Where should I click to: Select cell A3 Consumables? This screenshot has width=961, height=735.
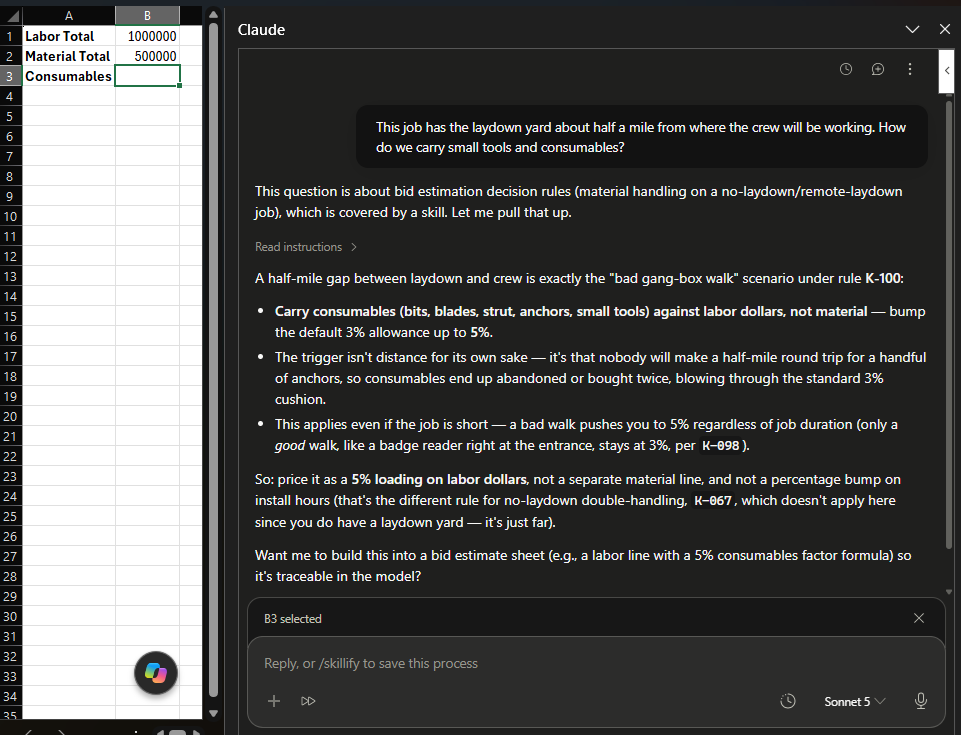point(69,76)
